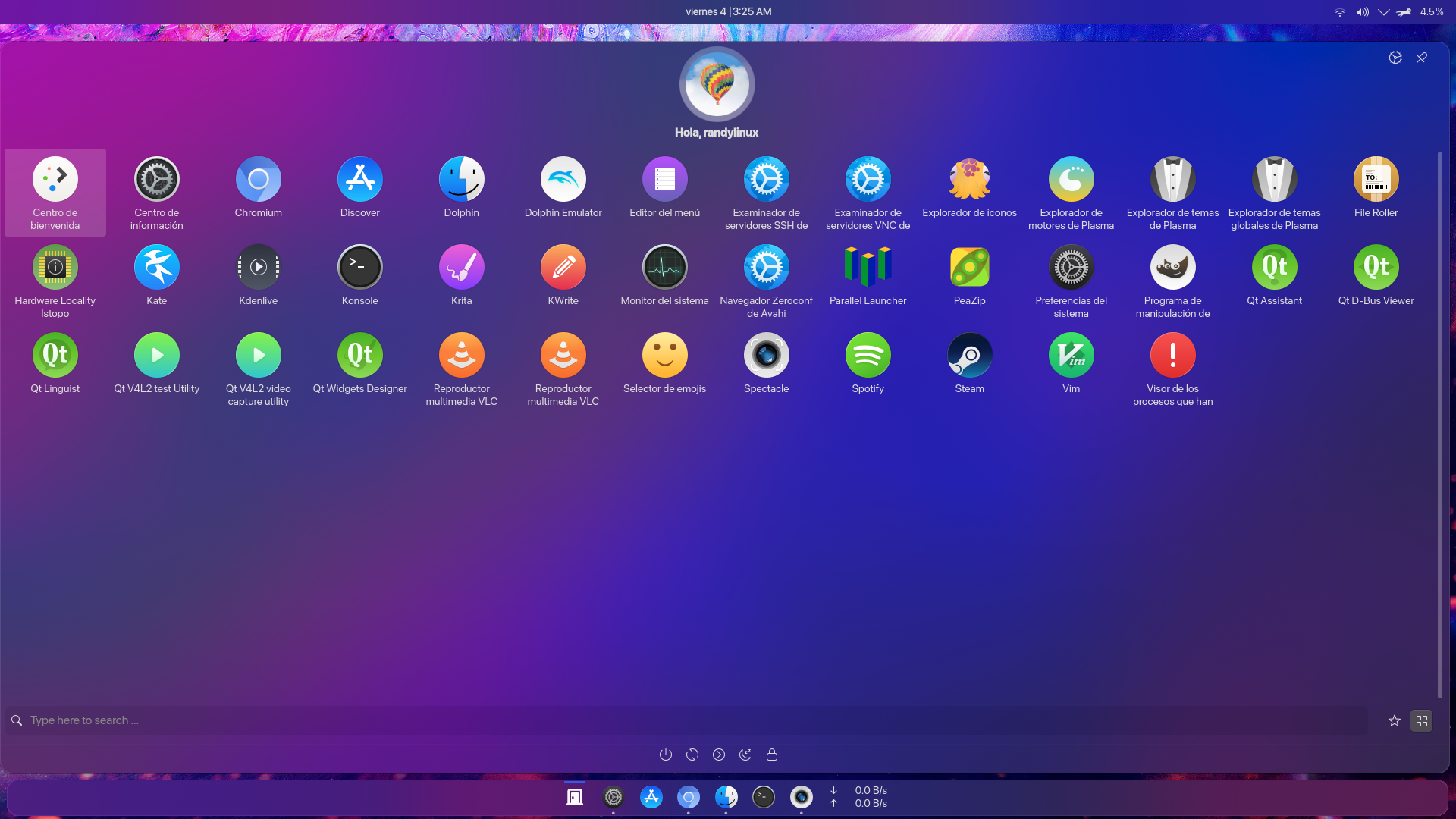This screenshot has height=819, width=1456.
Task: Open launcher configuration icon at top right
Action: tap(1395, 58)
